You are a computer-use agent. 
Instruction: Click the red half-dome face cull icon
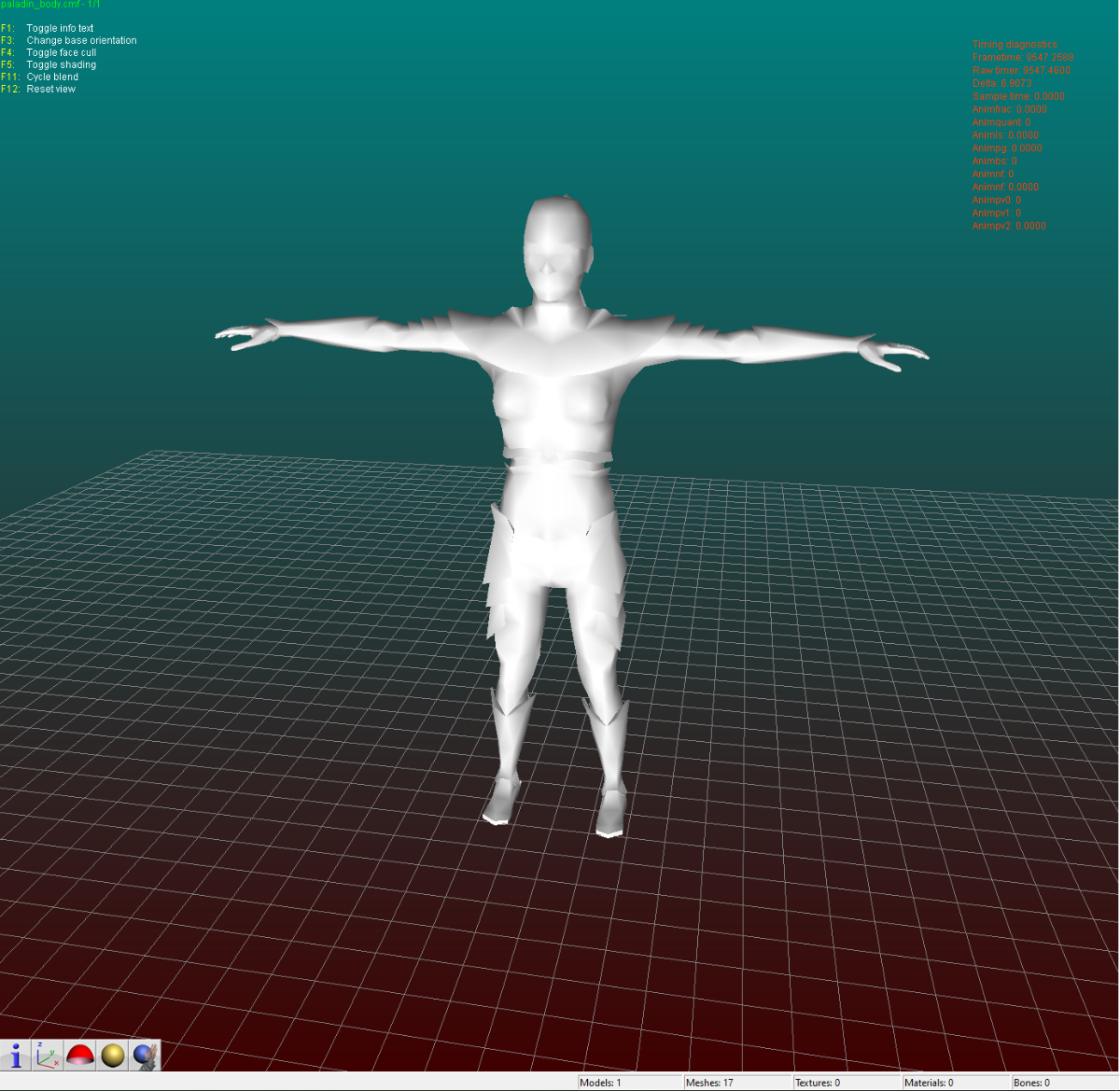click(x=80, y=1056)
